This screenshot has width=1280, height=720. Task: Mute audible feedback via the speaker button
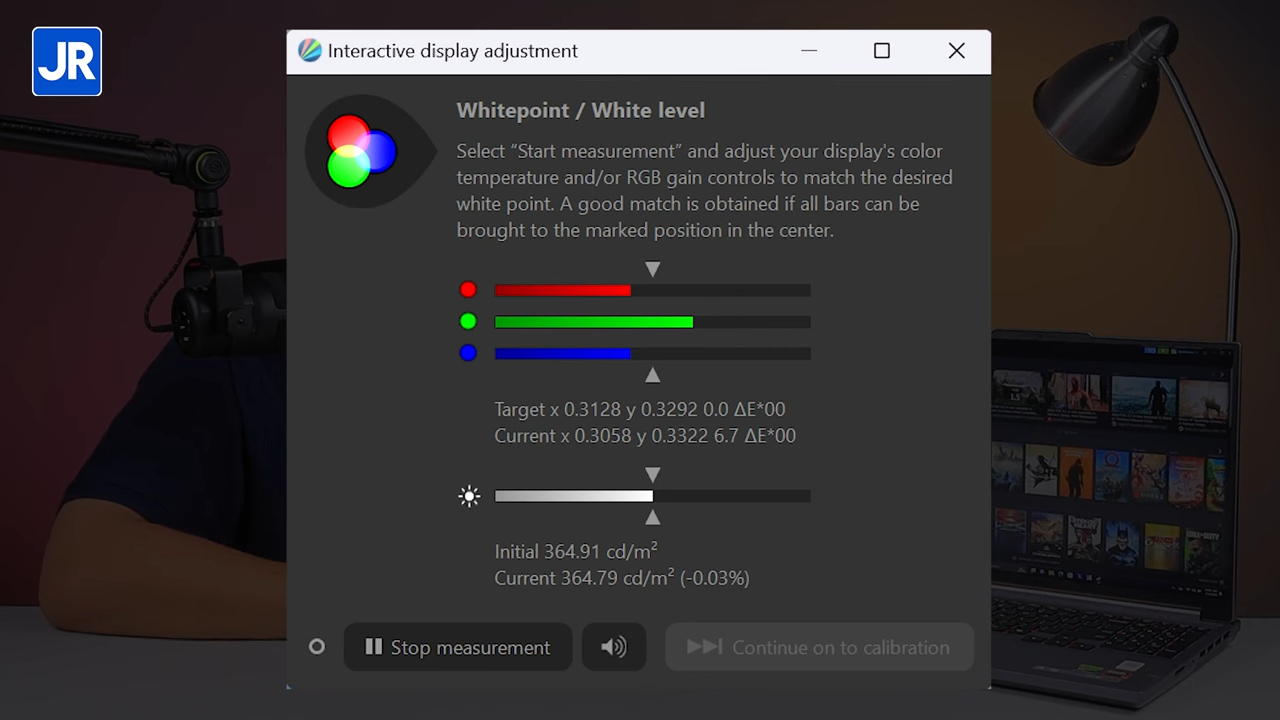(x=613, y=647)
